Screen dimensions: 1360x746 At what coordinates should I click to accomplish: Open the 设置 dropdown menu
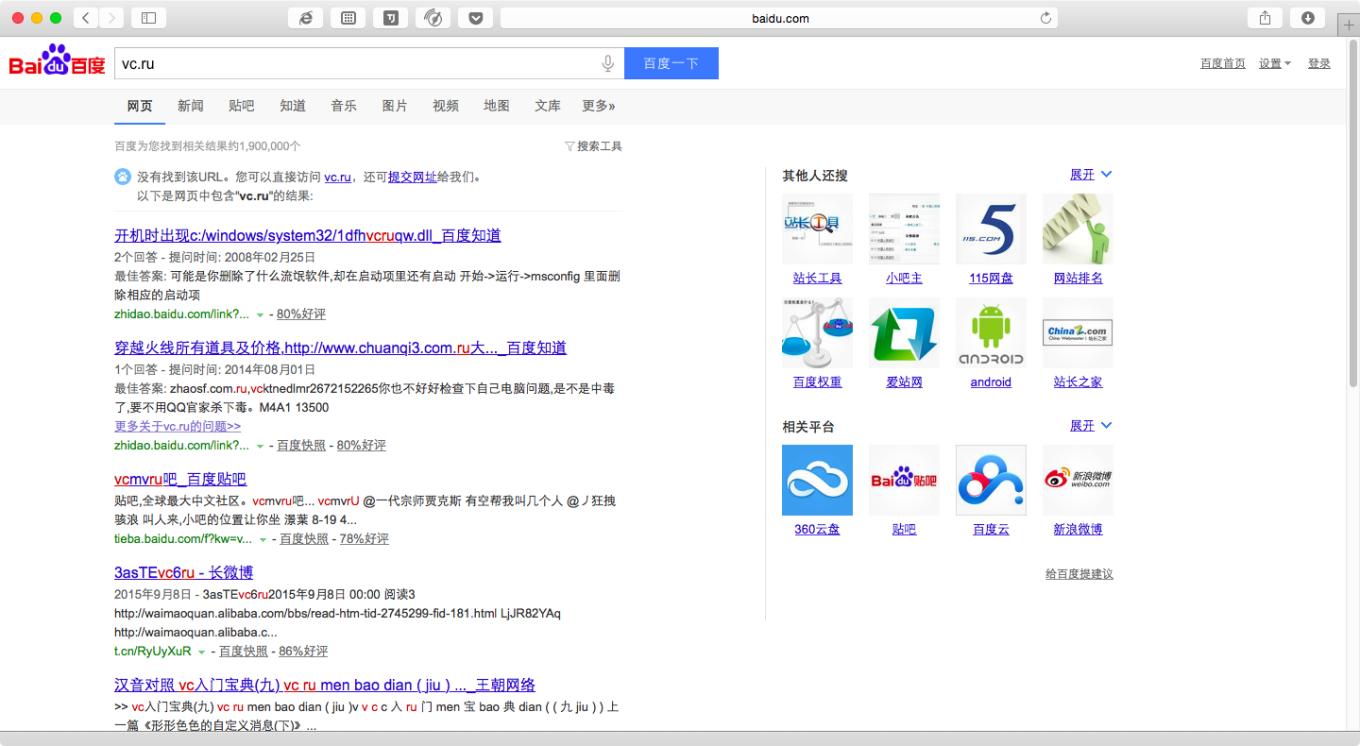1275,64
